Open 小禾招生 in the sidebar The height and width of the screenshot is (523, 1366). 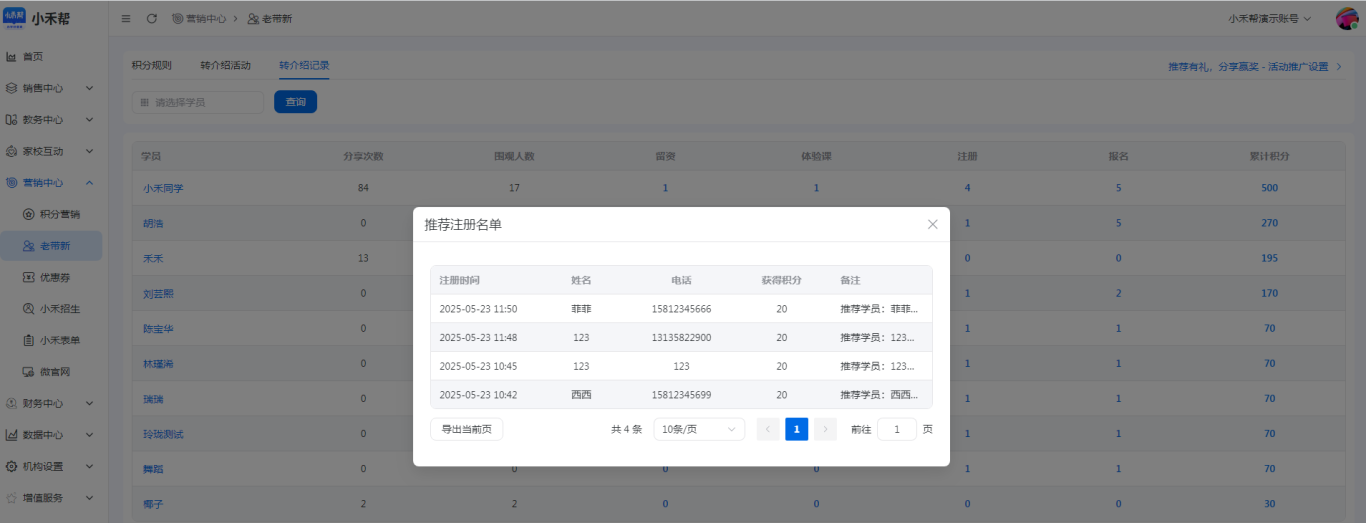pos(59,309)
